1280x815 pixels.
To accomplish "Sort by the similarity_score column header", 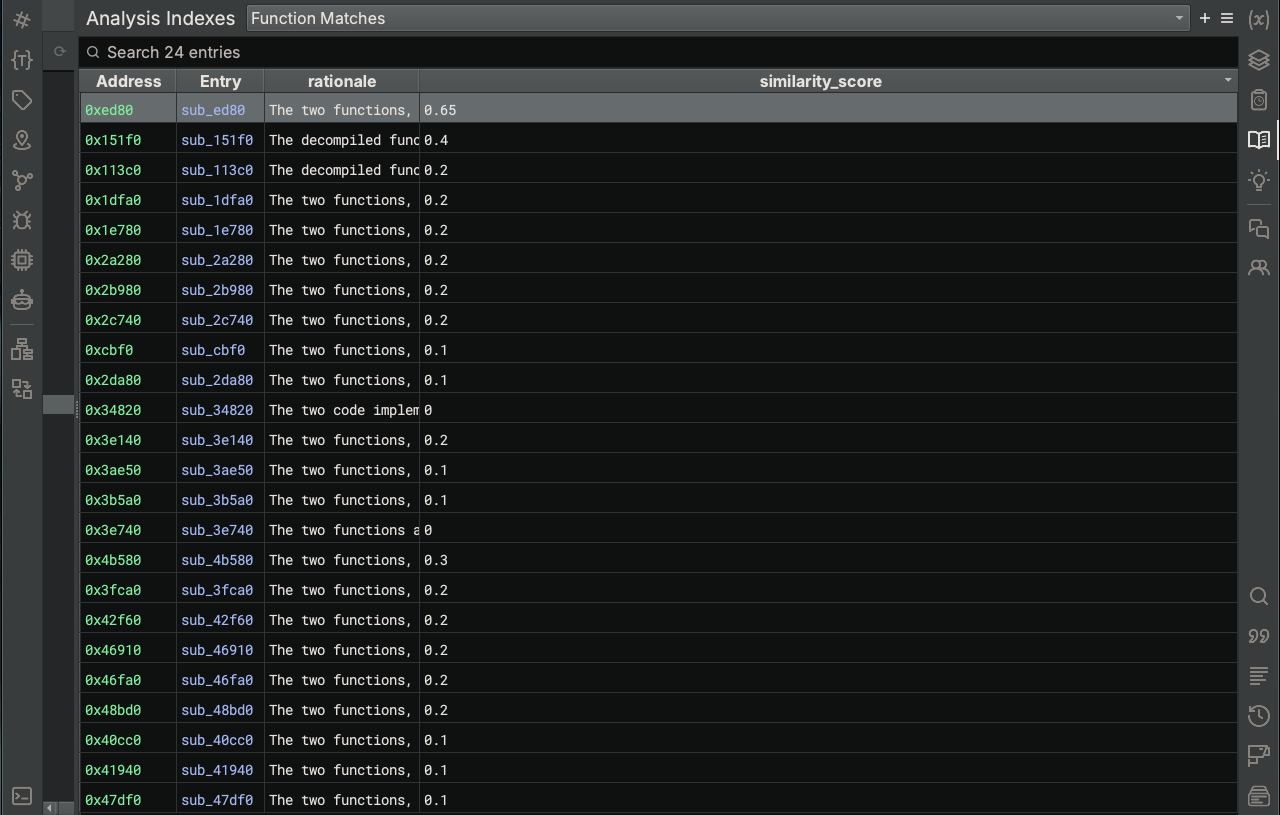I will click(x=820, y=81).
